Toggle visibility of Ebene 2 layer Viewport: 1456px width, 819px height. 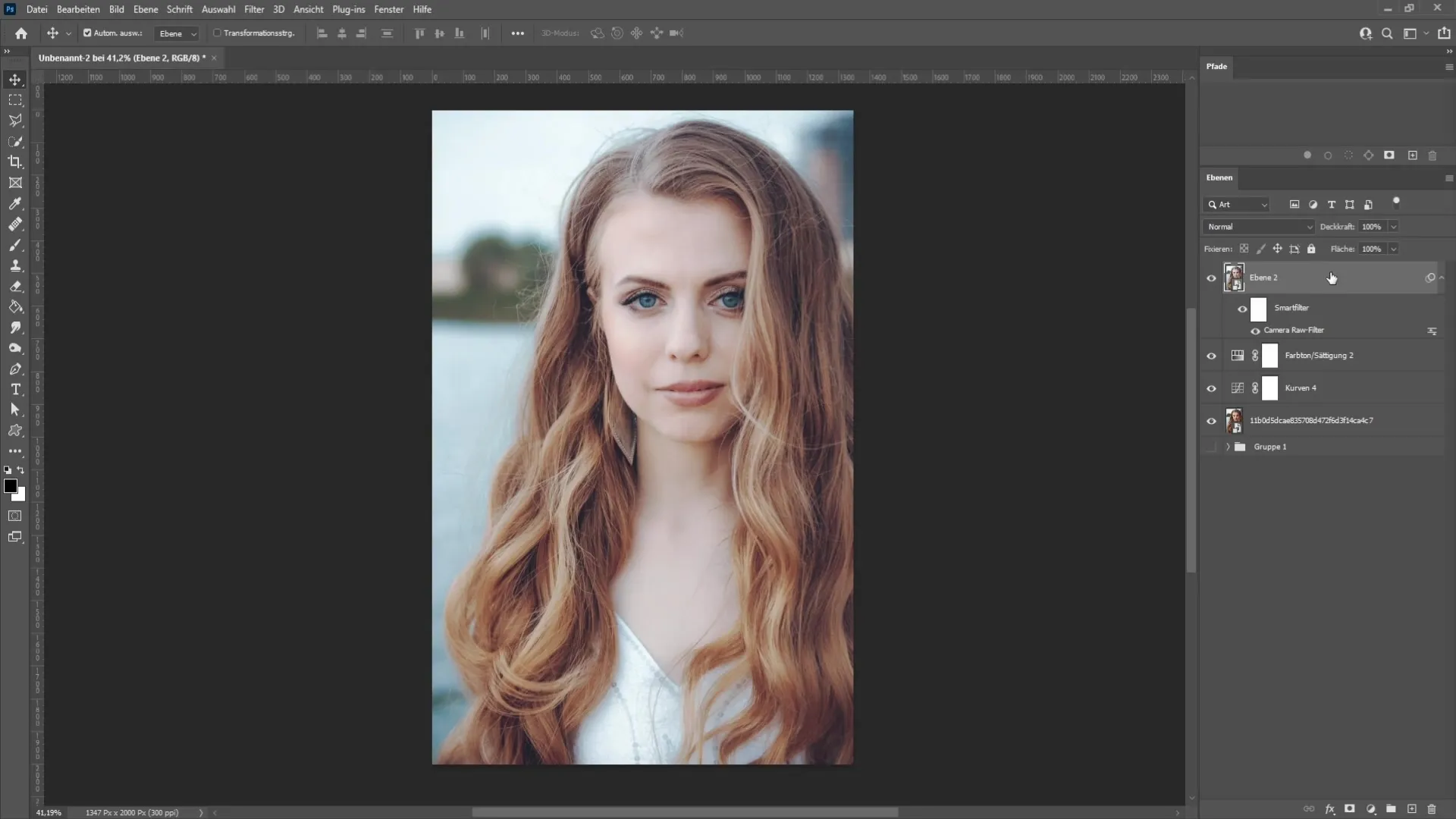coord(1211,277)
